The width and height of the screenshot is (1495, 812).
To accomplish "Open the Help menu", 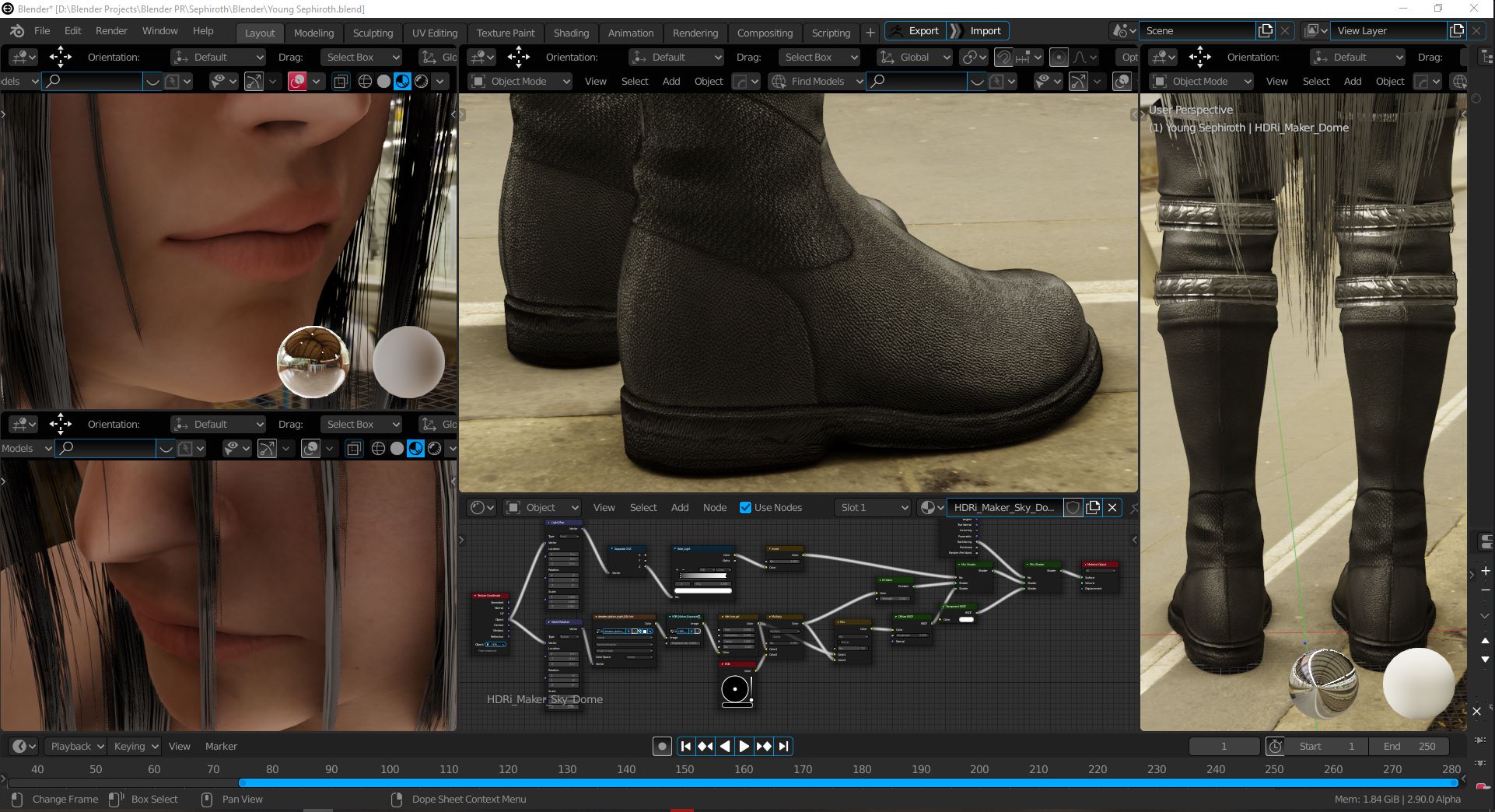I will (x=203, y=31).
